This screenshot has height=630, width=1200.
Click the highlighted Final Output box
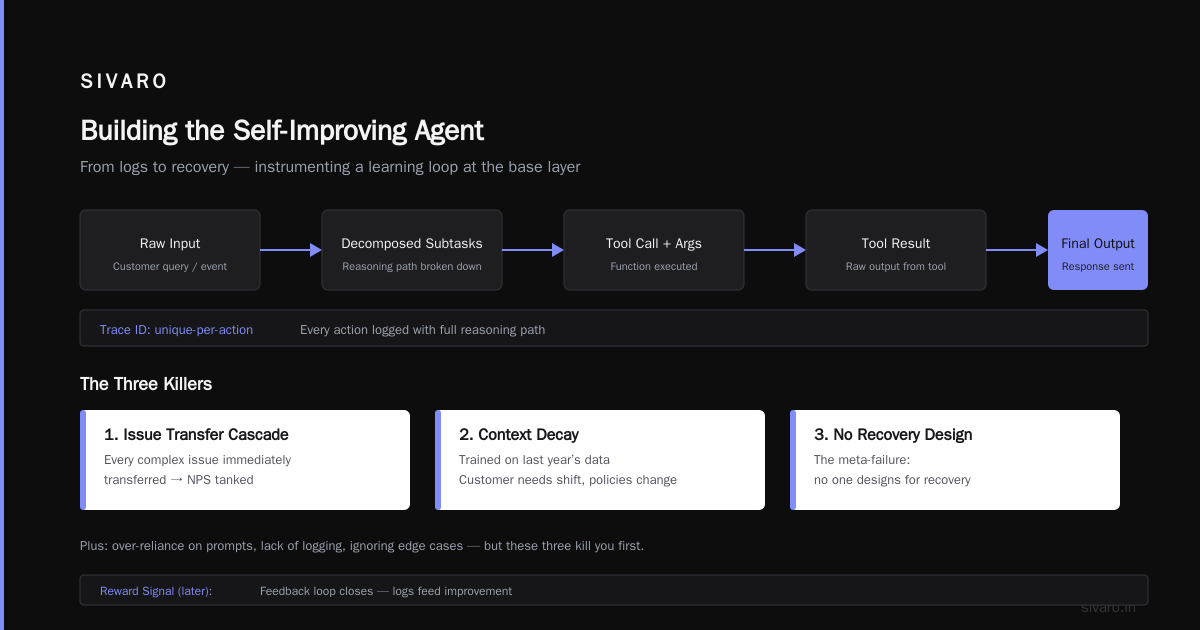[x=1098, y=250]
